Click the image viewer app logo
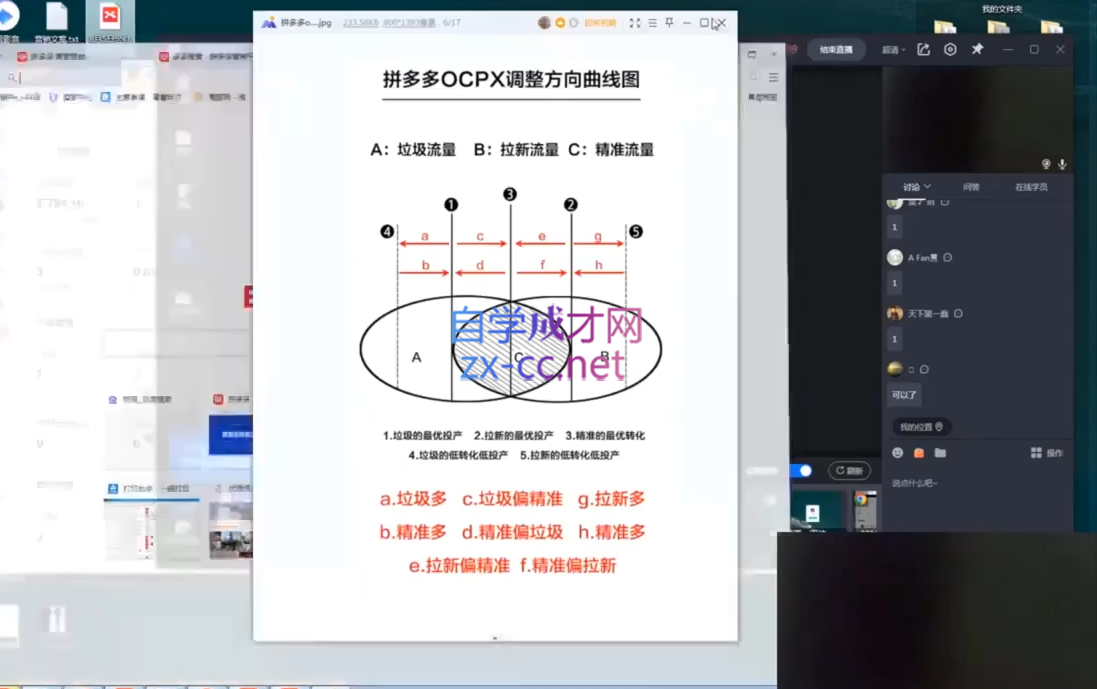 pyautogui.click(x=269, y=23)
